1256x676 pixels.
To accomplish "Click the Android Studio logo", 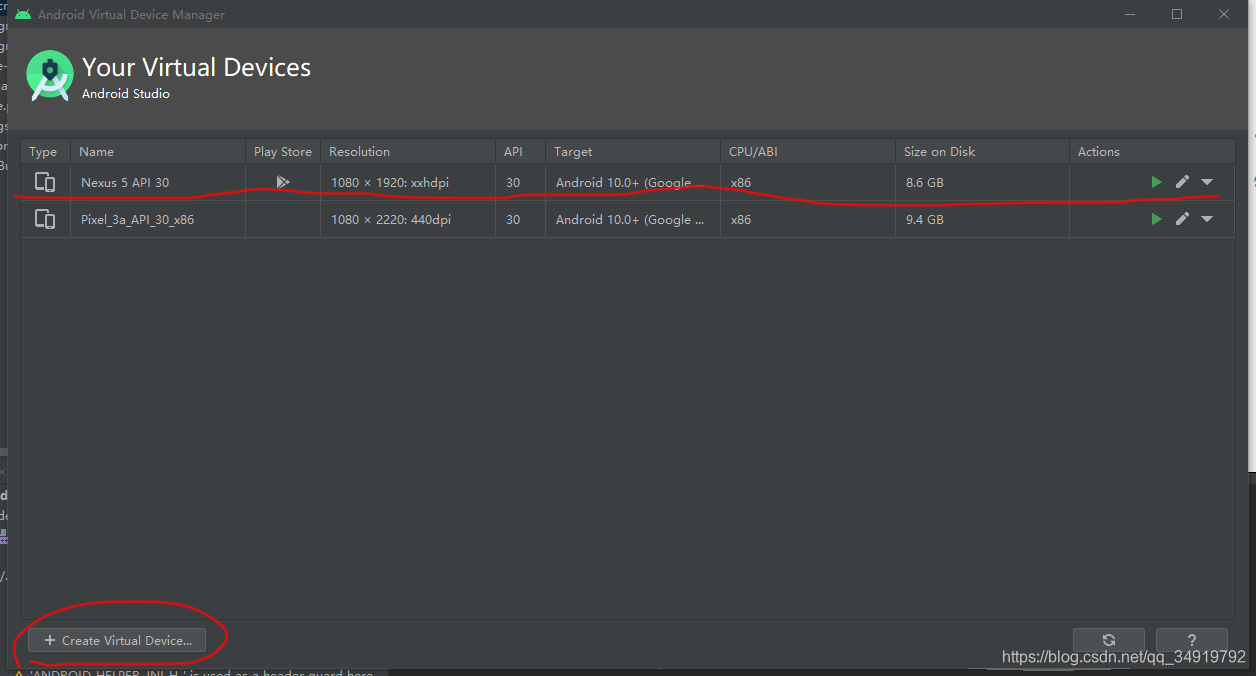I will coord(50,76).
